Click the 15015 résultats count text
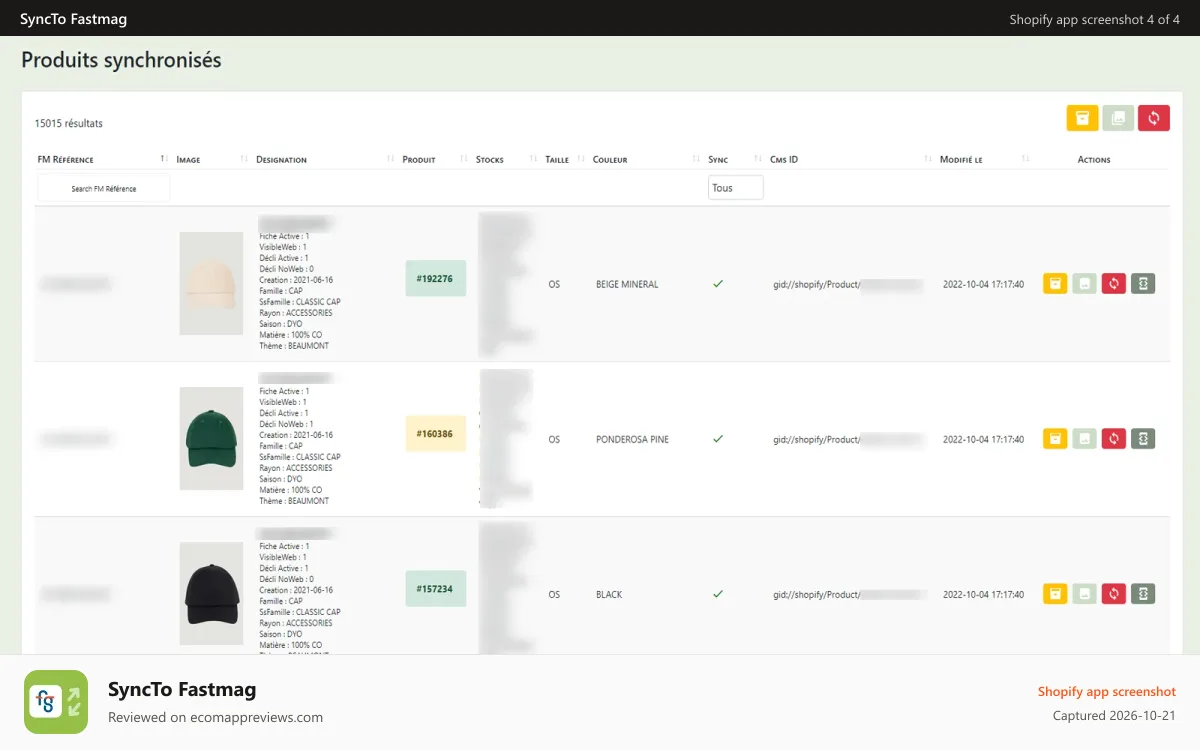The width and height of the screenshot is (1200, 750). [x=68, y=124]
